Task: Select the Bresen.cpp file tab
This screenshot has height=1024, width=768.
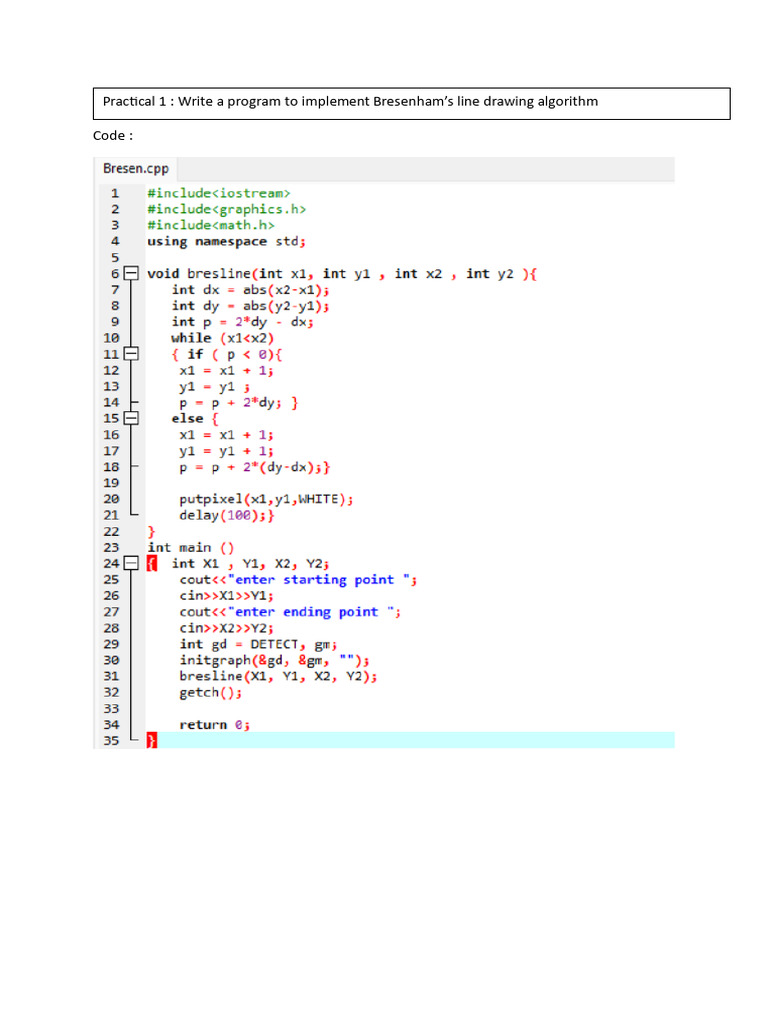Action: 136,168
